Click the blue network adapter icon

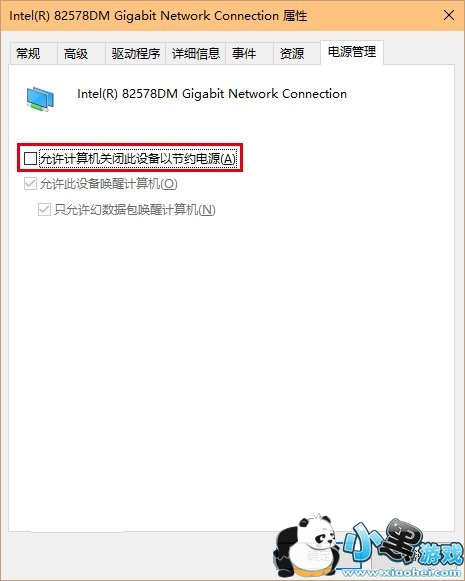(x=40, y=99)
